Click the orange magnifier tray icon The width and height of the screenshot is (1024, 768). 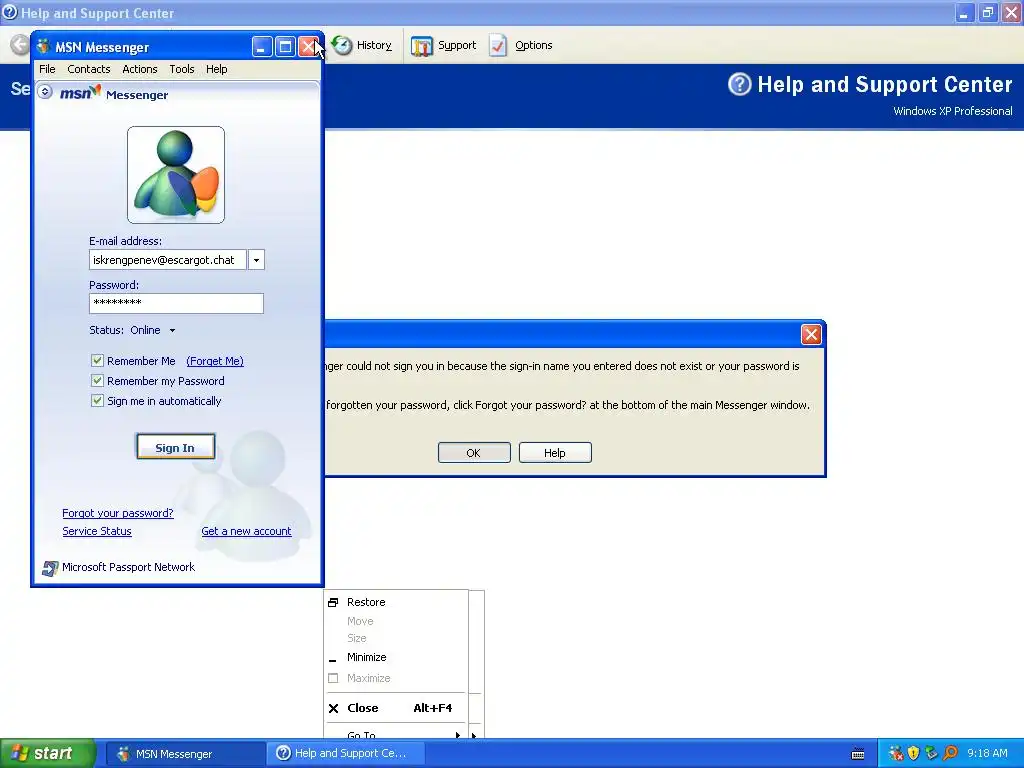click(950, 754)
